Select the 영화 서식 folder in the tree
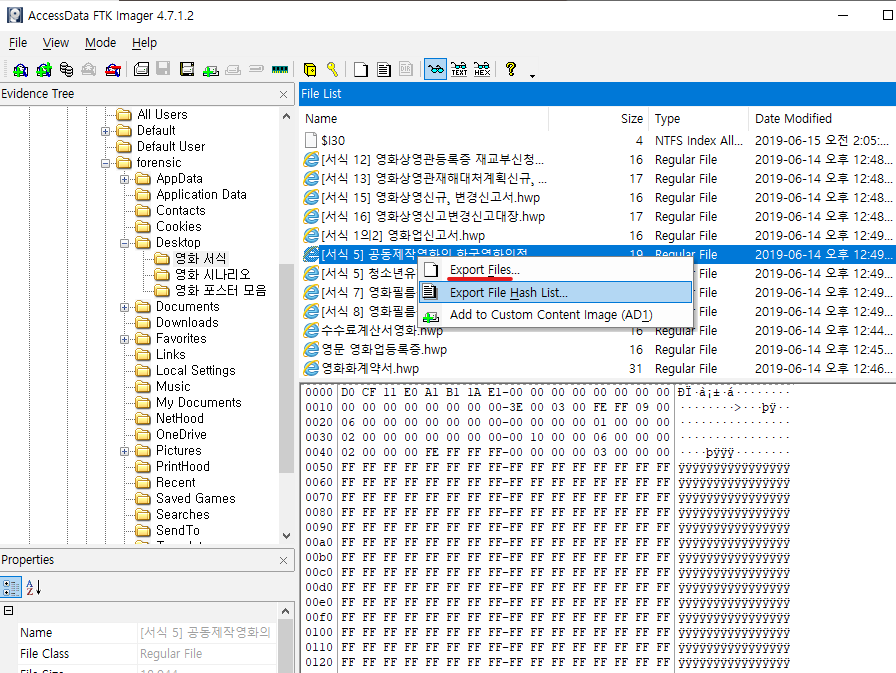The height and width of the screenshot is (673, 896). (x=201, y=258)
